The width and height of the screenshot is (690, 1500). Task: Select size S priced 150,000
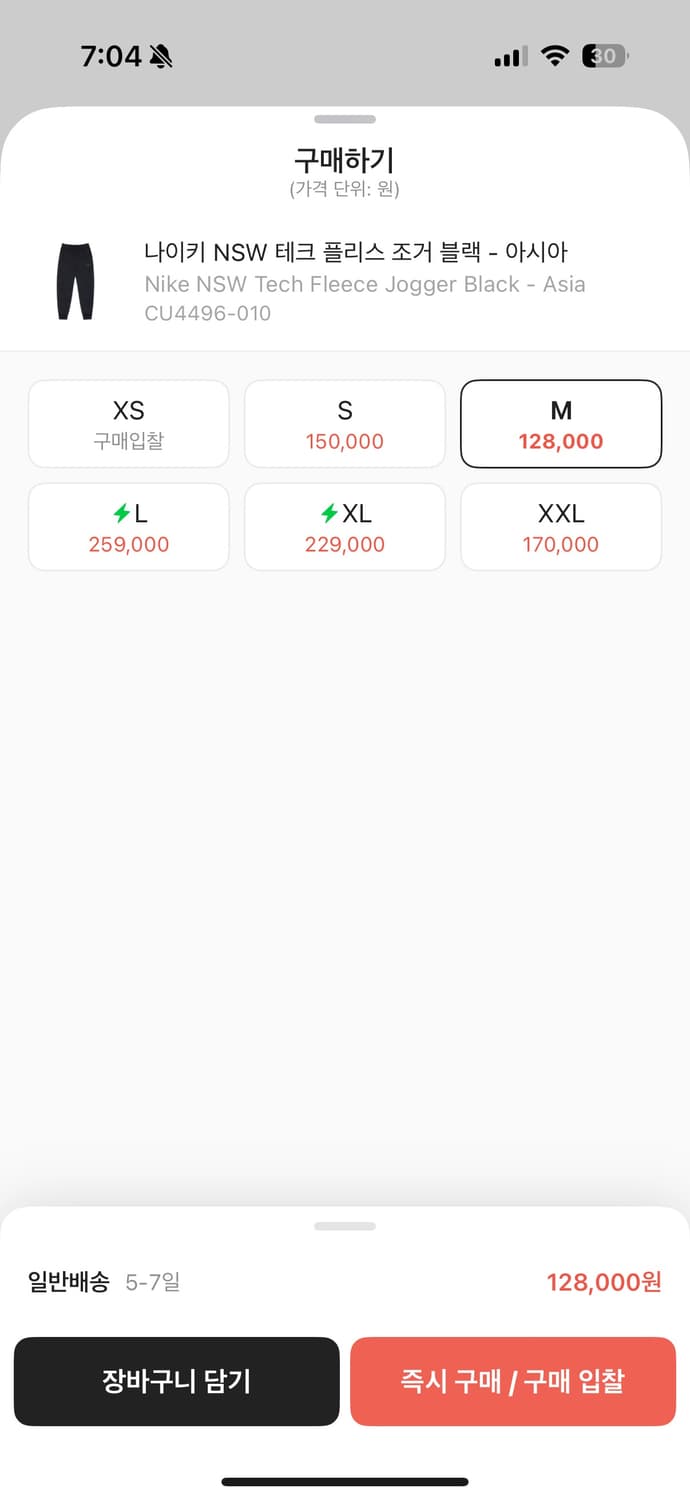pos(345,424)
